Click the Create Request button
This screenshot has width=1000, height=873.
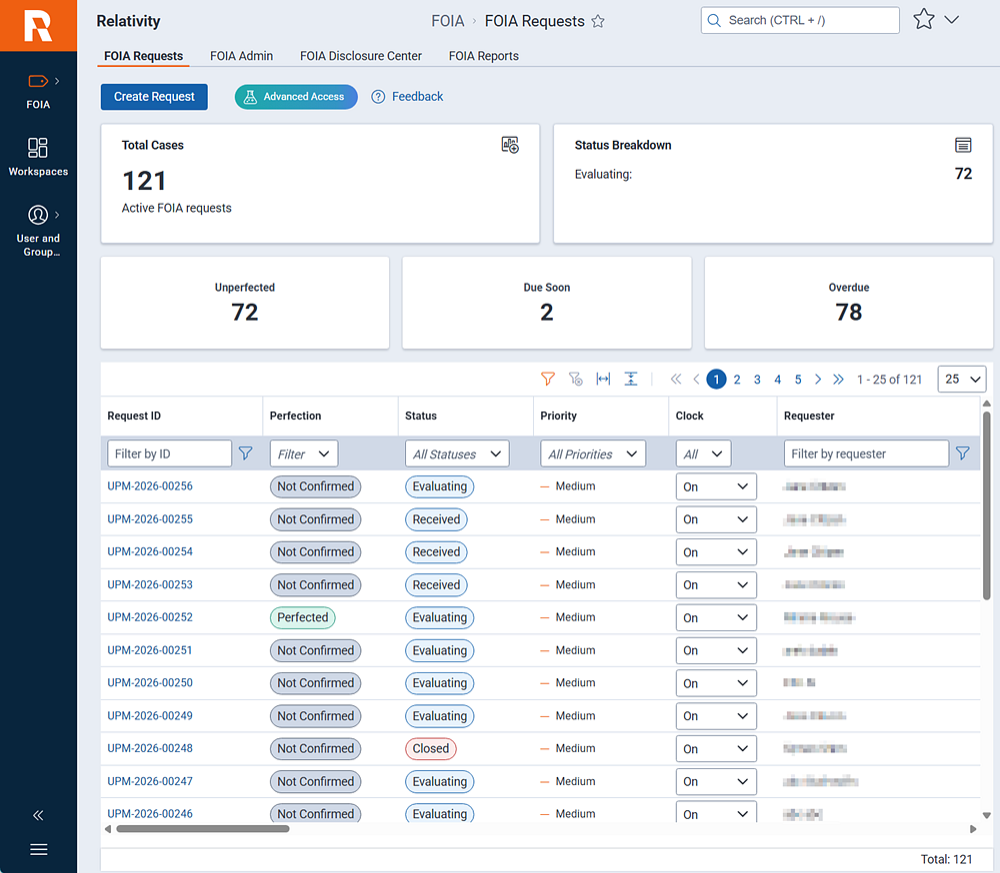pyautogui.click(x=154, y=97)
